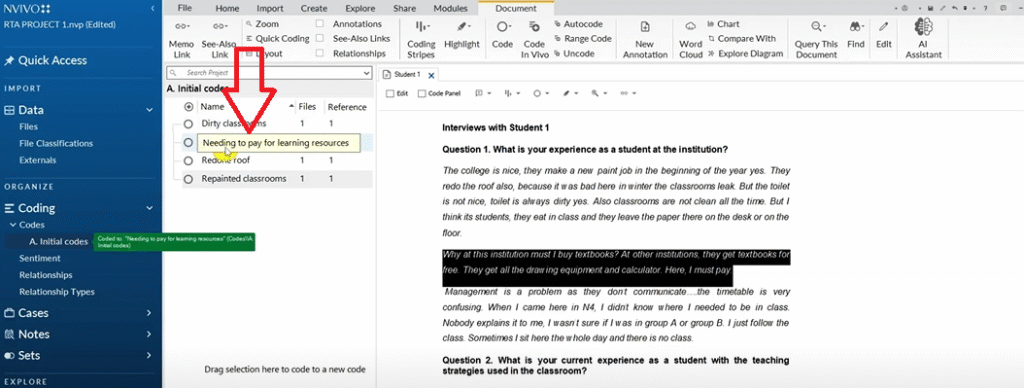Open the annotations icon in document toolbar
This screenshot has width=1024, height=388.
click(483, 93)
